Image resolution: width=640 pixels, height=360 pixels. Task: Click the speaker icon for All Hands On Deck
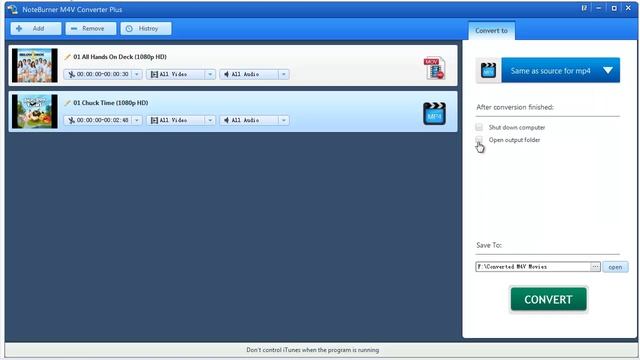point(227,74)
